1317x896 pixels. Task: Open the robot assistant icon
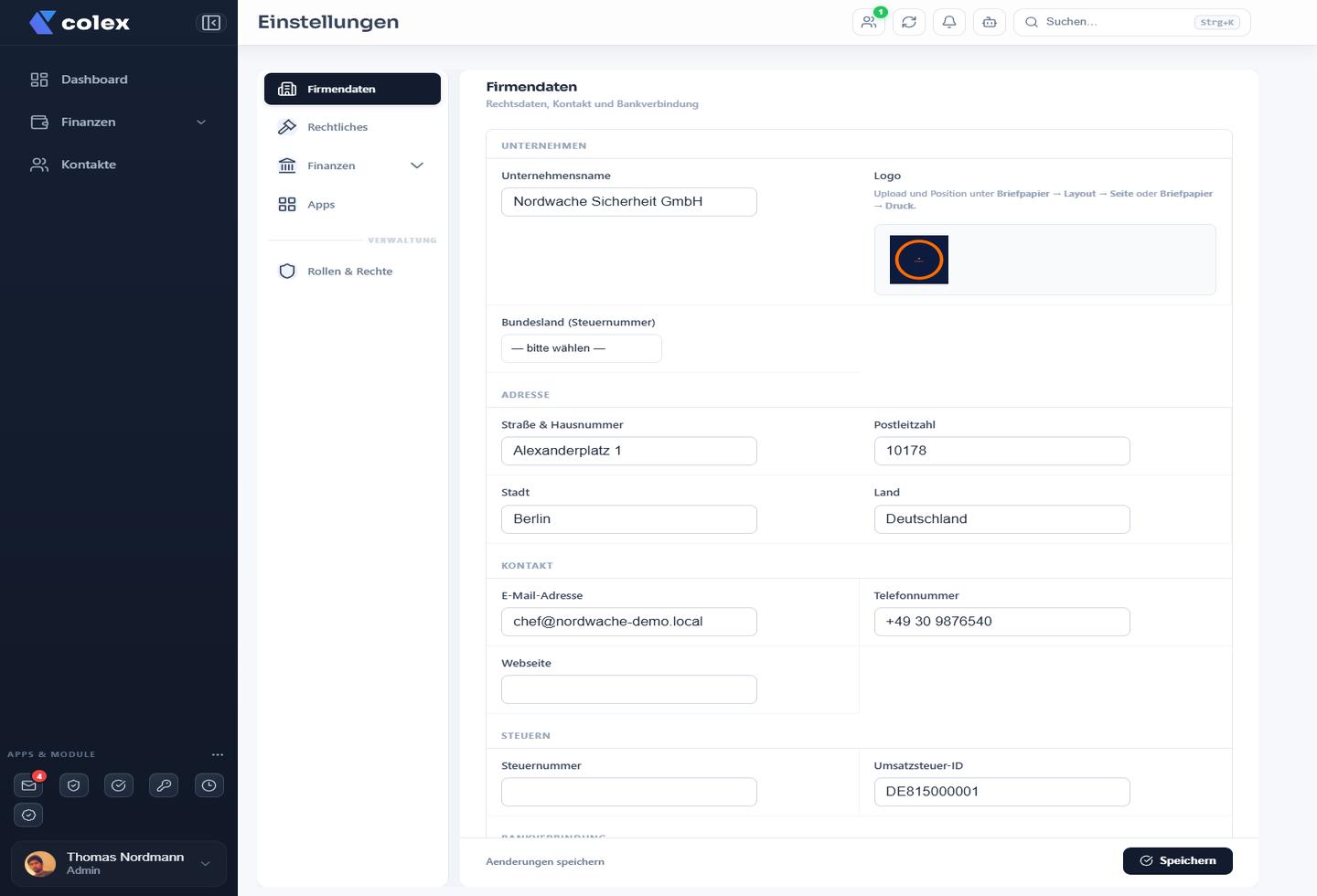pos(990,22)
